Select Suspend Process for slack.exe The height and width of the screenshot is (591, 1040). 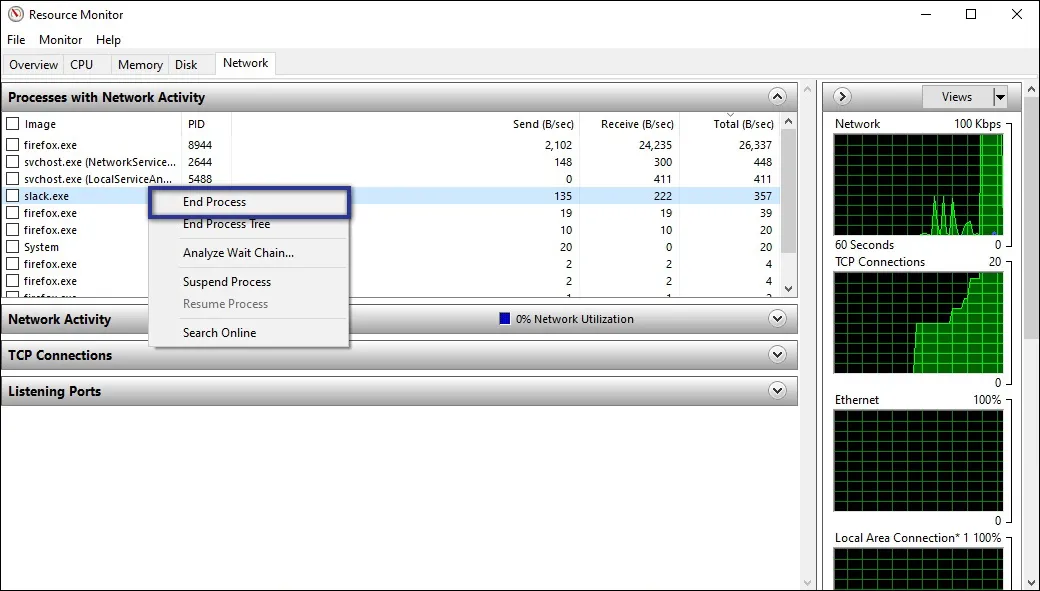pyautogui.click(x=227, y=281)
